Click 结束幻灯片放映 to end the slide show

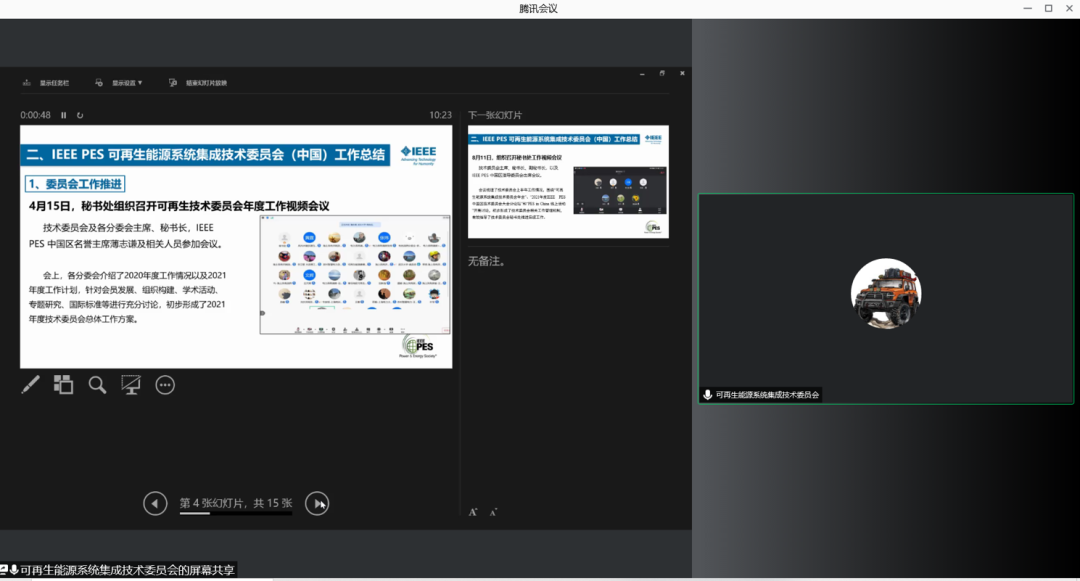point(198,83)
